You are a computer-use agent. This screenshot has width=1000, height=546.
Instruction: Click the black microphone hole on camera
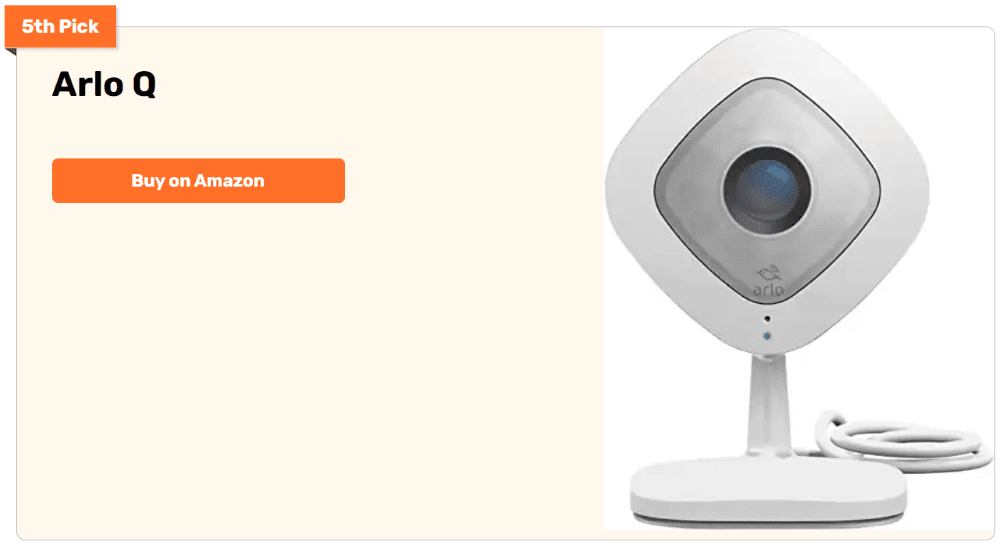[x=767, y=318]
